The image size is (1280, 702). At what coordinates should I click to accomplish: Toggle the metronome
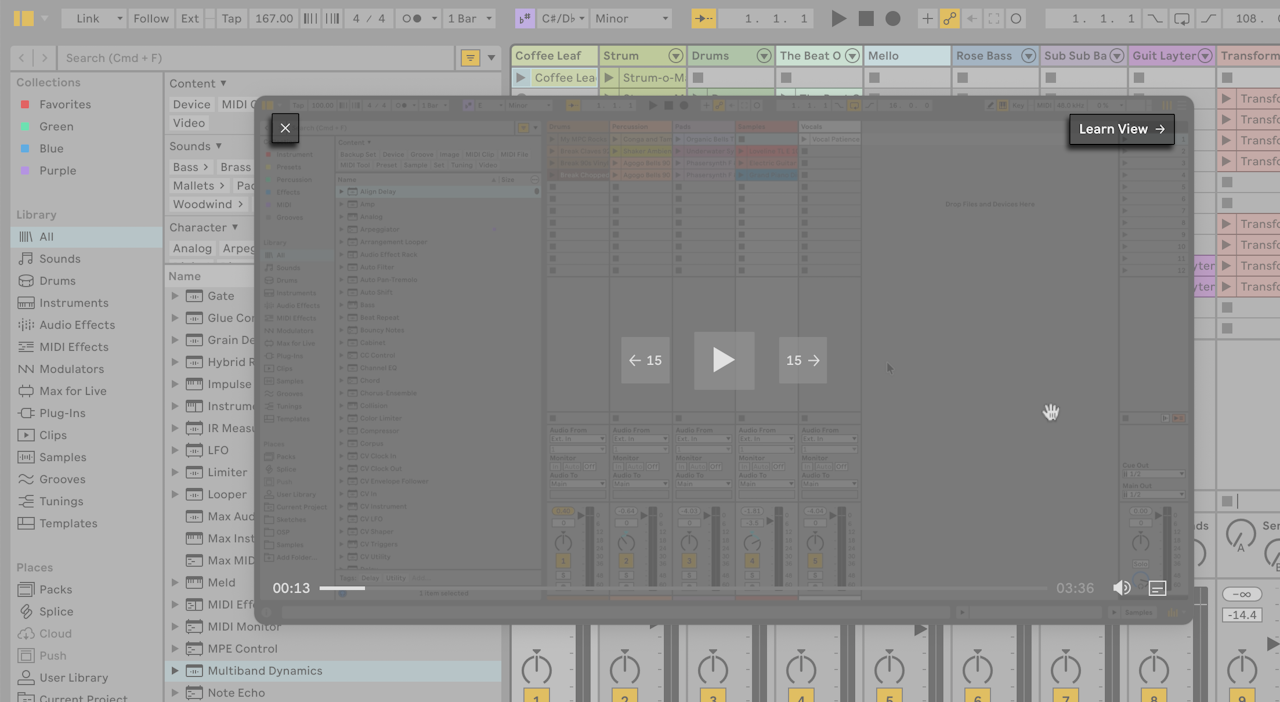click(411, 18)
